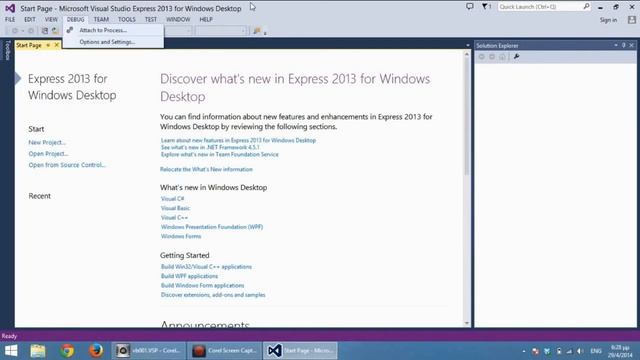
Task: Open the TEST menu
Action: click(x=151, y=19)
